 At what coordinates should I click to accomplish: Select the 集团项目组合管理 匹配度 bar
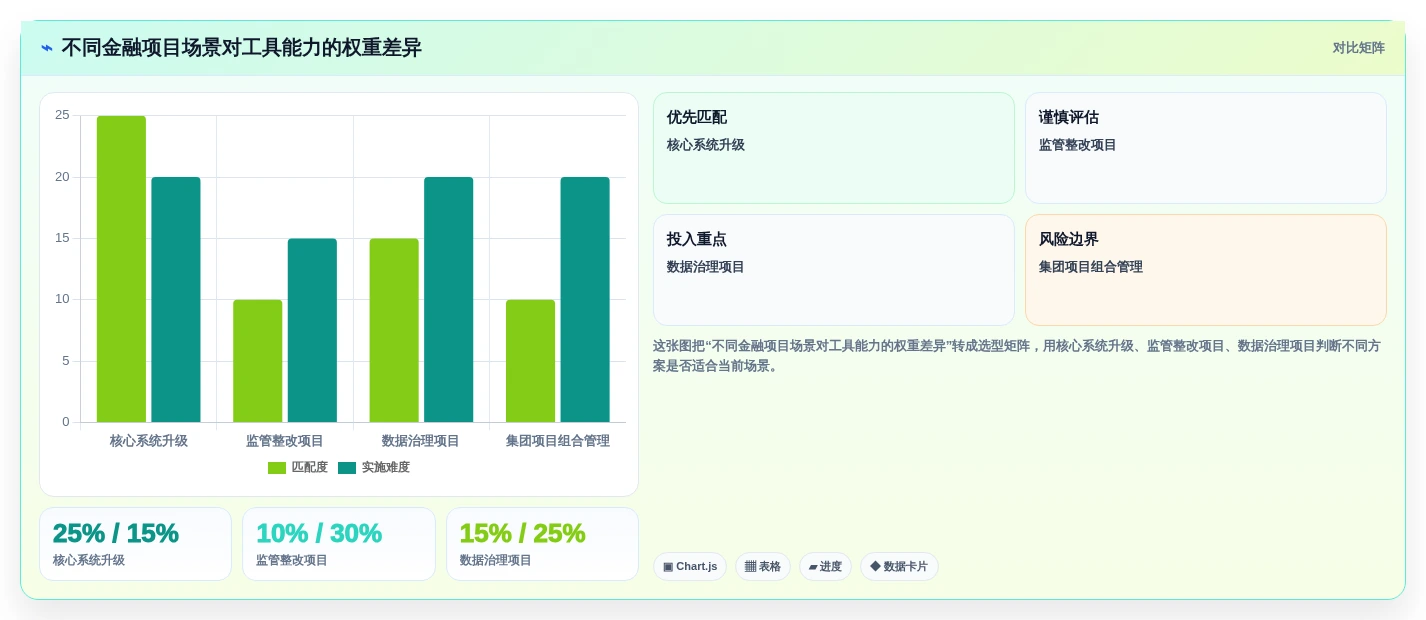click(x=530, y=361)
